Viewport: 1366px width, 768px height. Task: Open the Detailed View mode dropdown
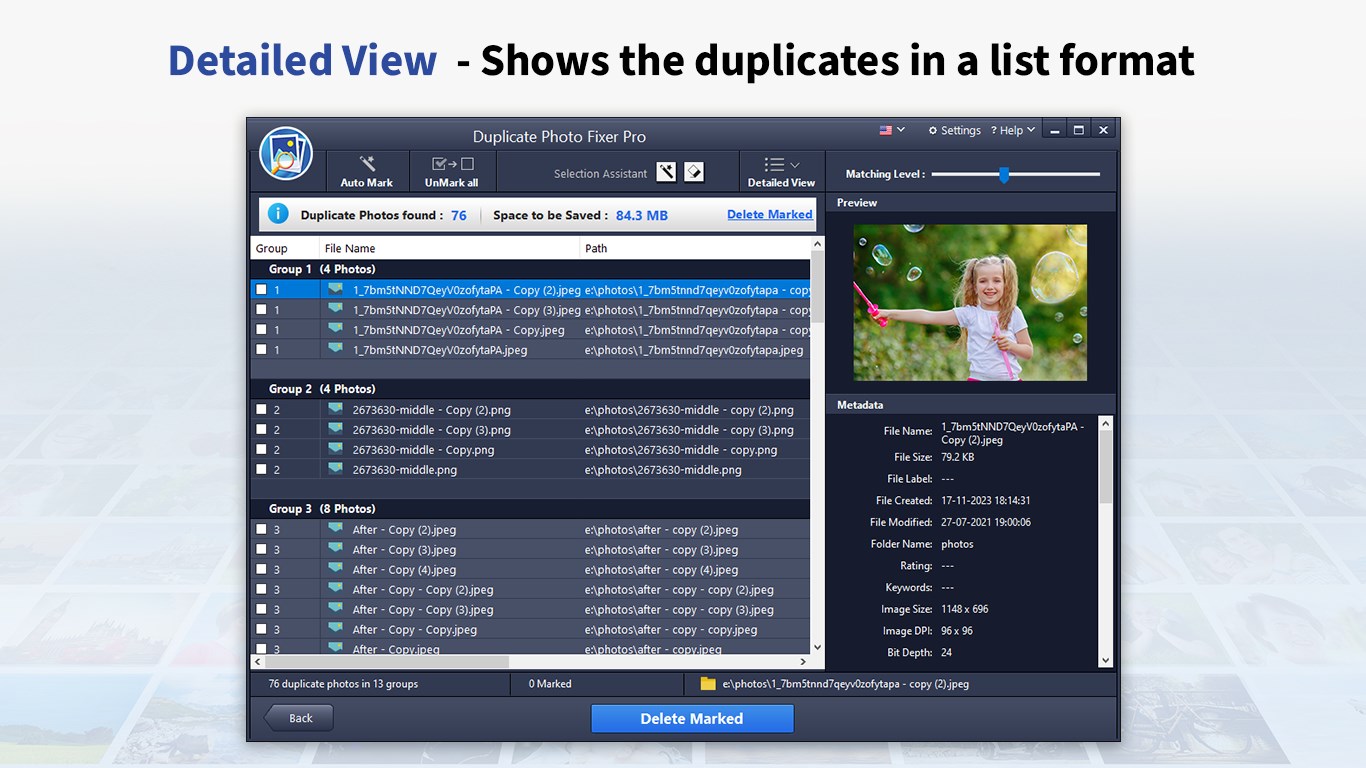click(x=781, y=171)
